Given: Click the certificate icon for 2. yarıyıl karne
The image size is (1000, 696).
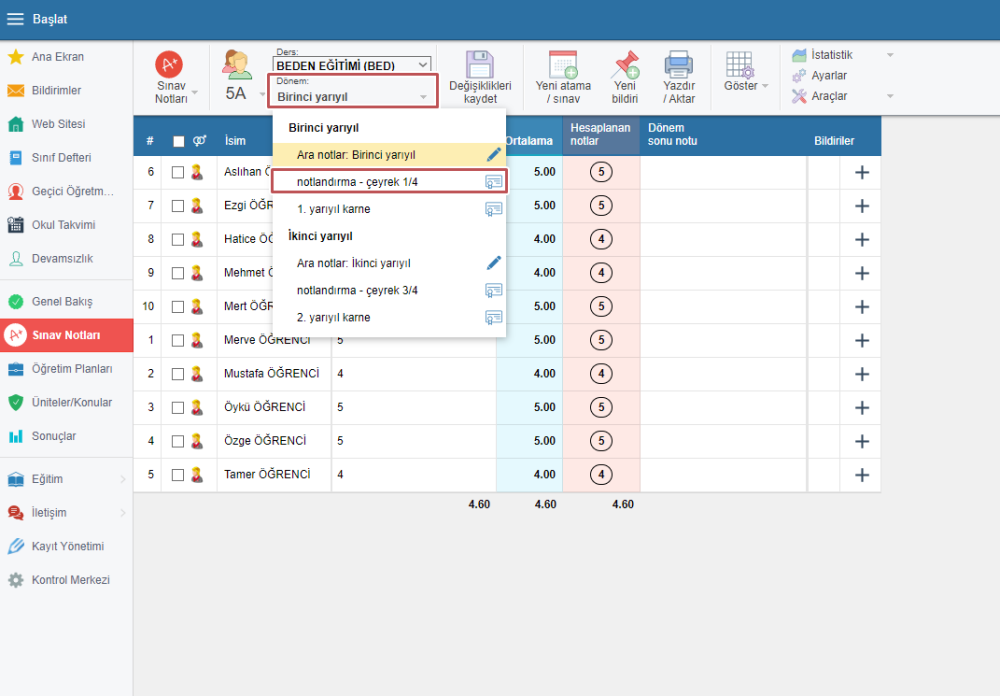Looking at the screenshot, I should pos(494,317).
